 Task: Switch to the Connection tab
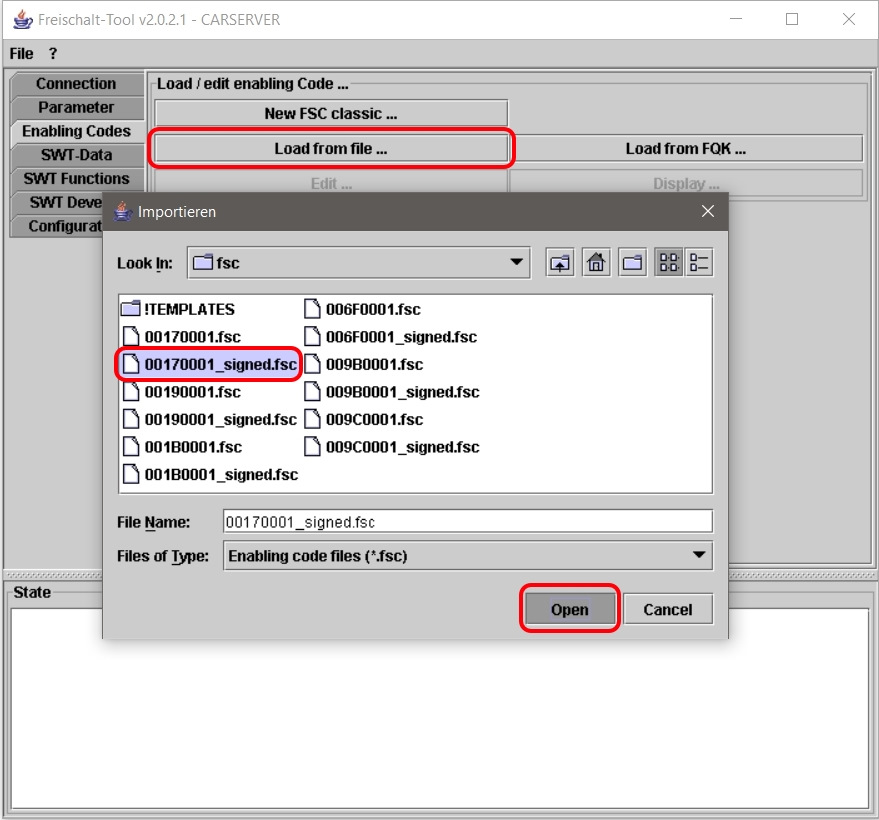point(76,84)
